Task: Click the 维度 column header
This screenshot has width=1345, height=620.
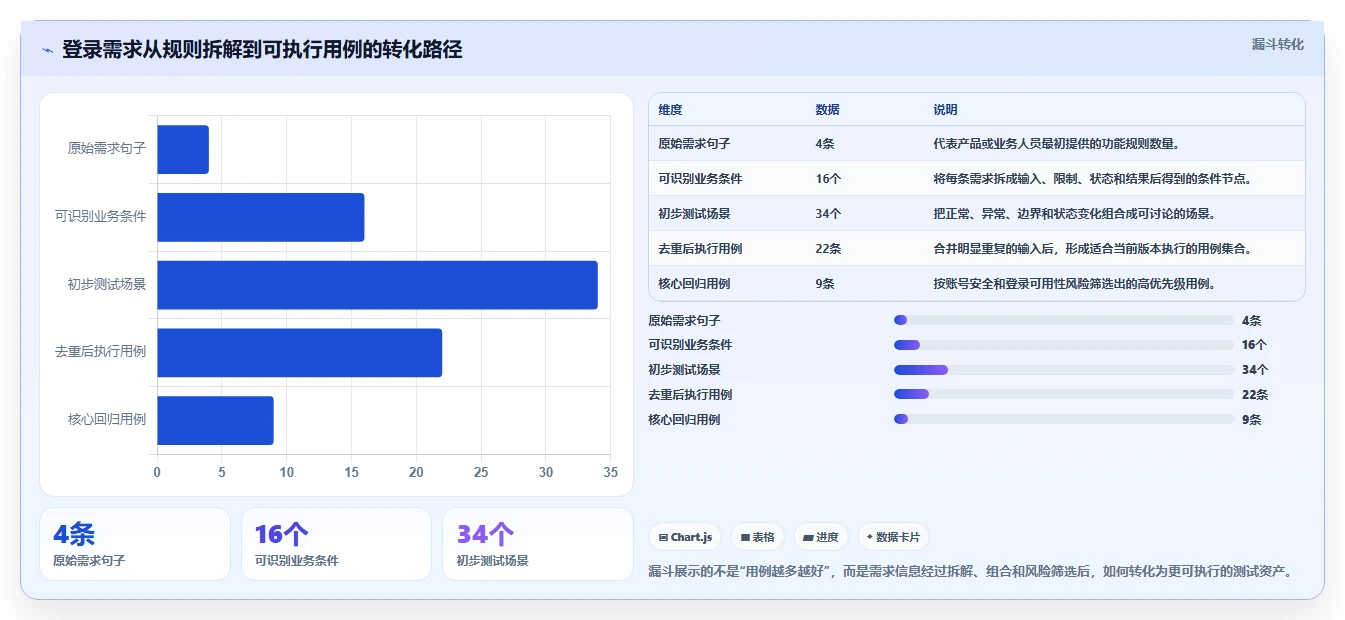Action: point(670,110)
